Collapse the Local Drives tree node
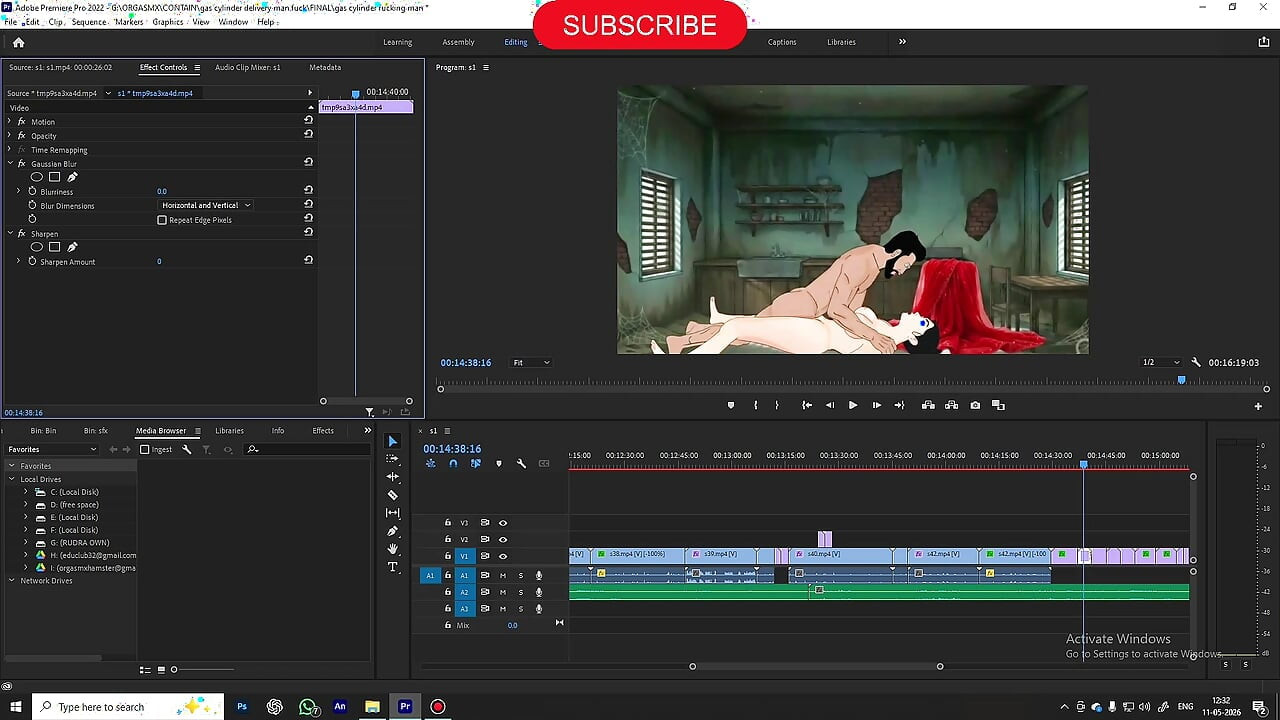Image resolution: width=1280 pixels, height=720 pixels. [x=12, y=479]
